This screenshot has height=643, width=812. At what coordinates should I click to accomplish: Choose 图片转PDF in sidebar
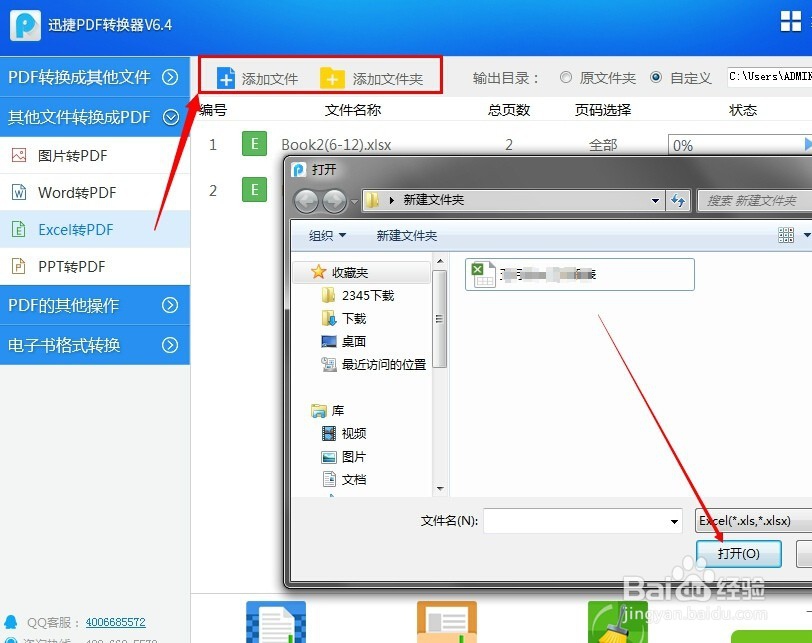coord(95,155)
